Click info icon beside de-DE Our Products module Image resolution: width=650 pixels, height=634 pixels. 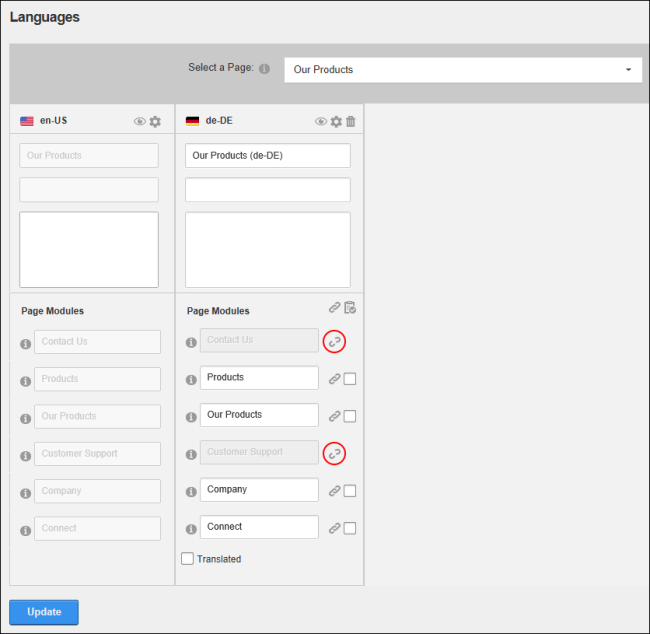point(191,417)
